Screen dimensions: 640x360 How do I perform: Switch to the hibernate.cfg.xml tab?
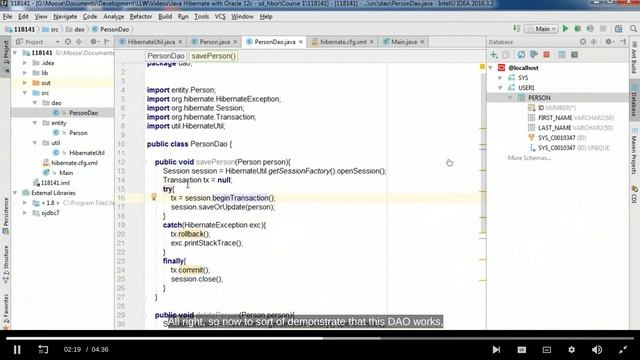(343, 42)
